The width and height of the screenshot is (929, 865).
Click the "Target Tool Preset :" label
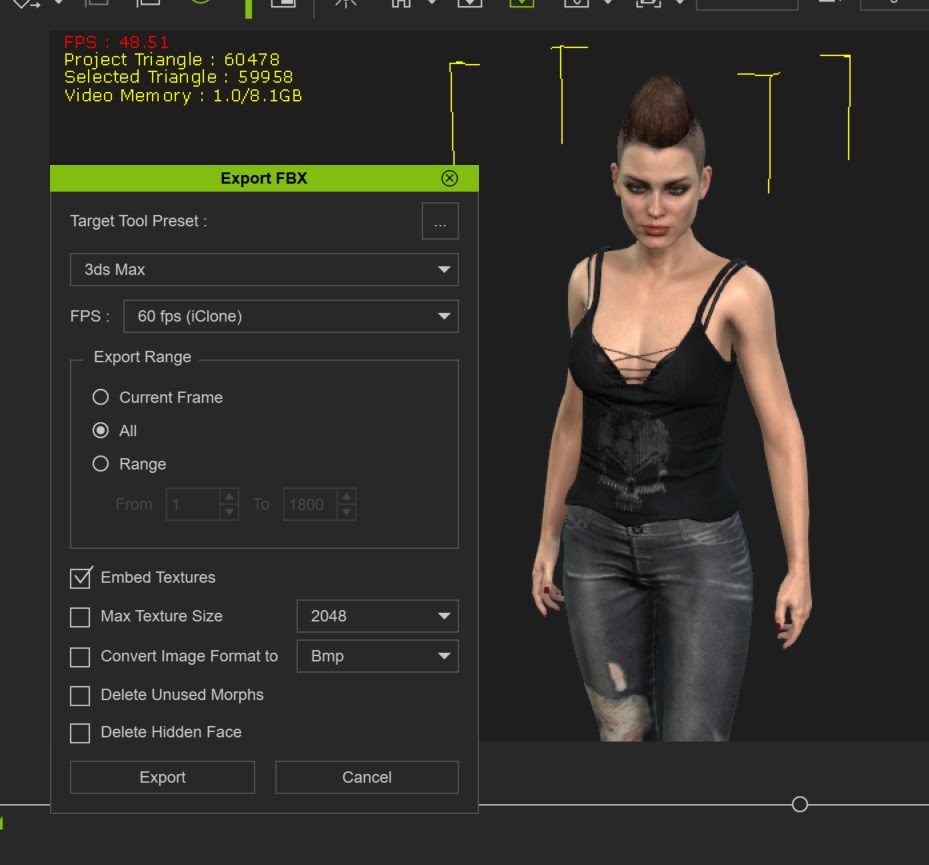tap(139, 221)
